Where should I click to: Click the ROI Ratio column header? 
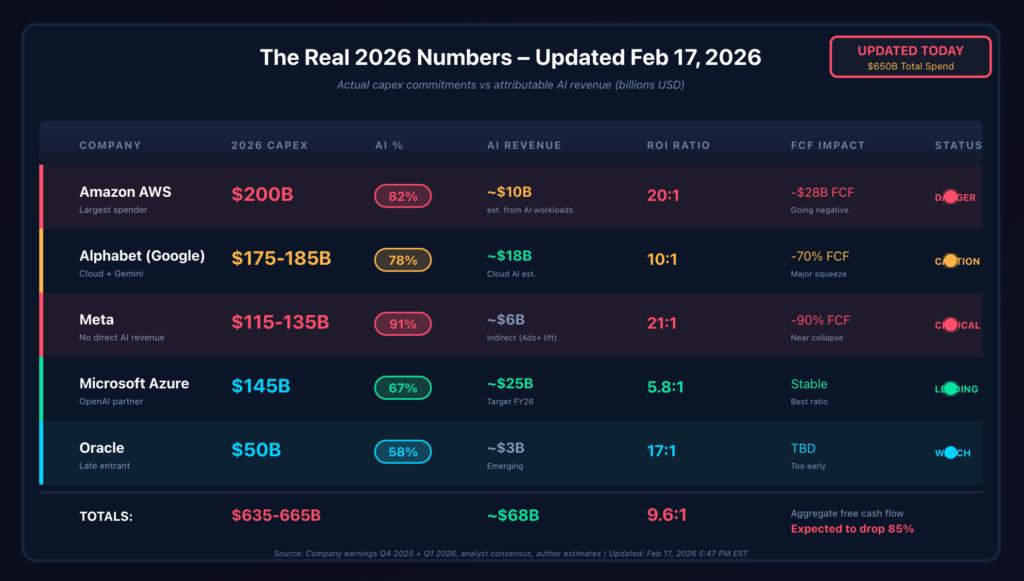(678, 145)
